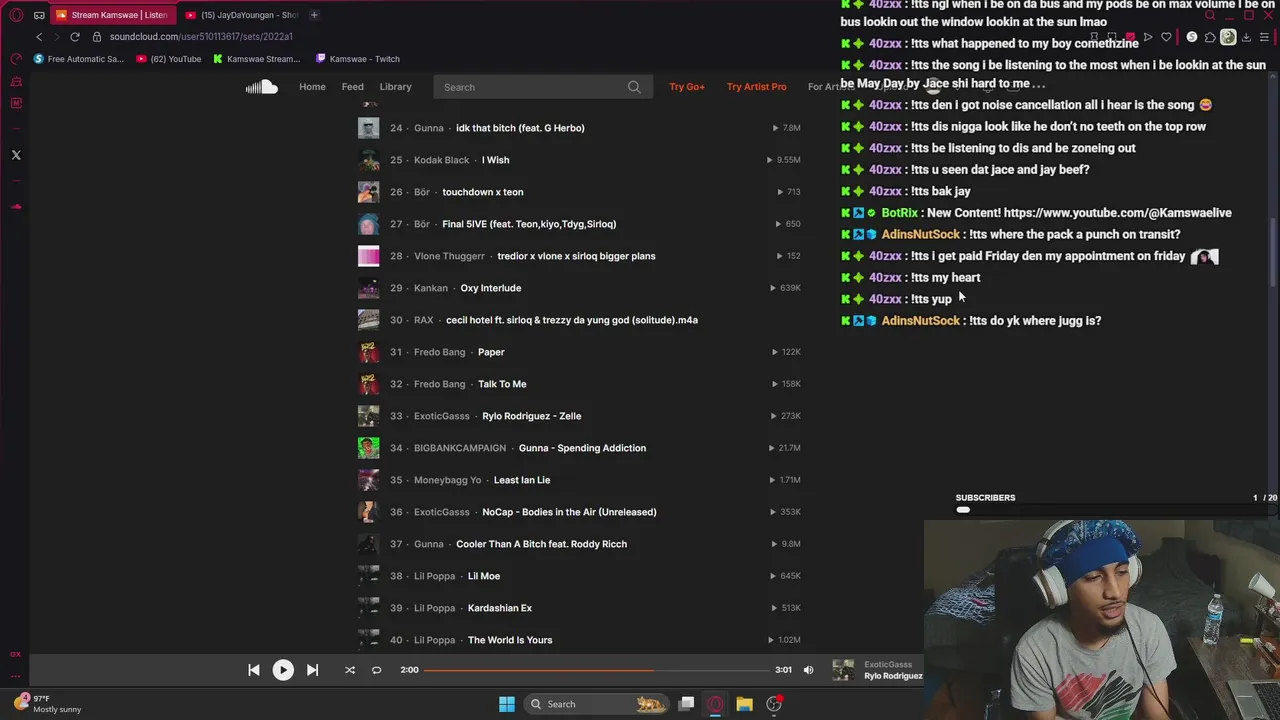Seek on the orange track progress bar
The height and width of the screenshot is (720, 1280).
tap(596, 670)
